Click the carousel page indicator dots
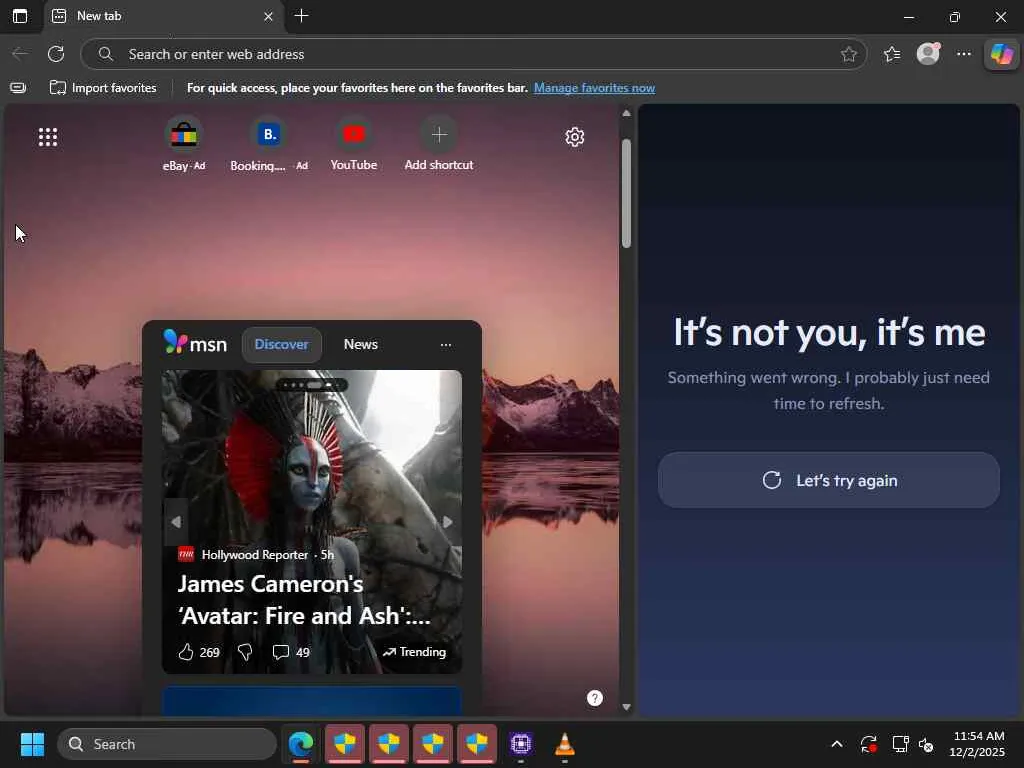This screenshot has width=1024, height=768. pyautogui.click(x=312, y=385)
